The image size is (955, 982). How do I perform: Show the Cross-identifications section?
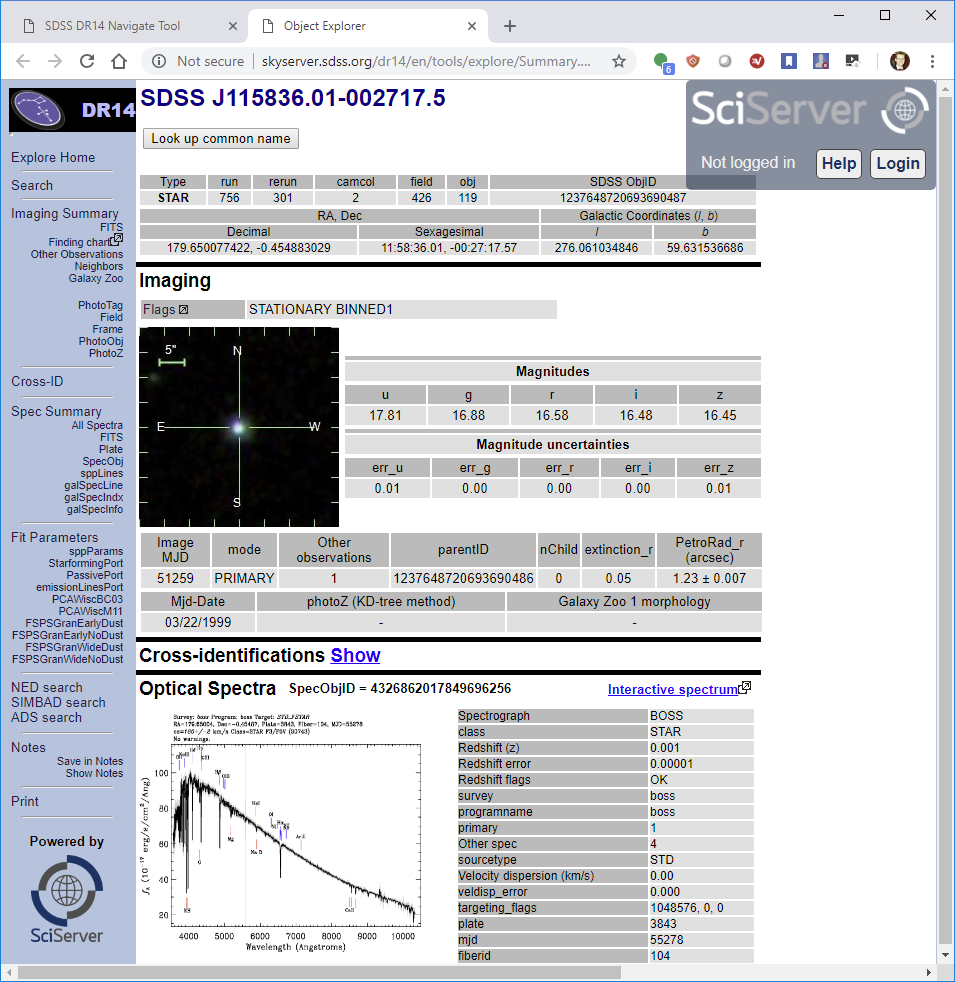click(355, 656)
